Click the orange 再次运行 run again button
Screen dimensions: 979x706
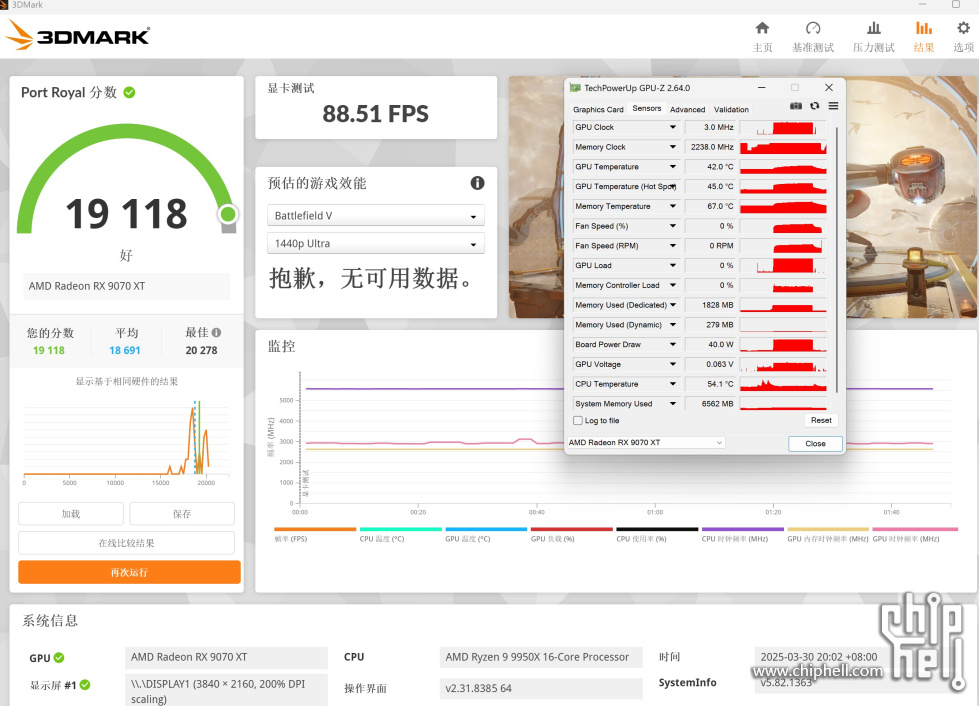(x=129, y=572)
